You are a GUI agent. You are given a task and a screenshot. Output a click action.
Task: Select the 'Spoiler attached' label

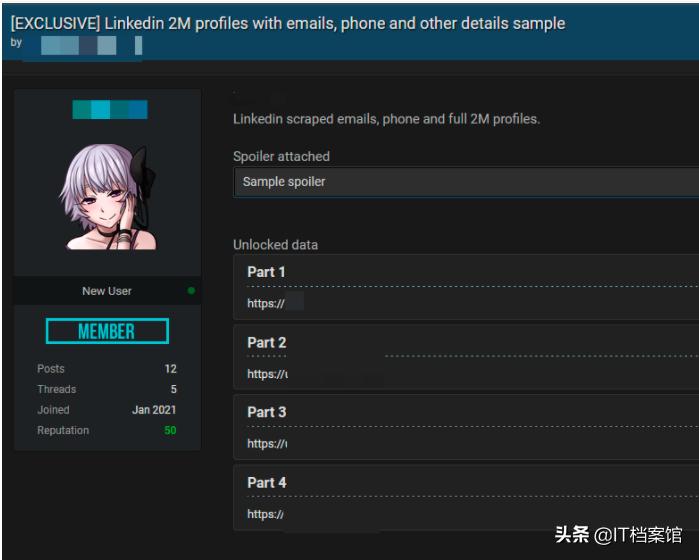281,156
